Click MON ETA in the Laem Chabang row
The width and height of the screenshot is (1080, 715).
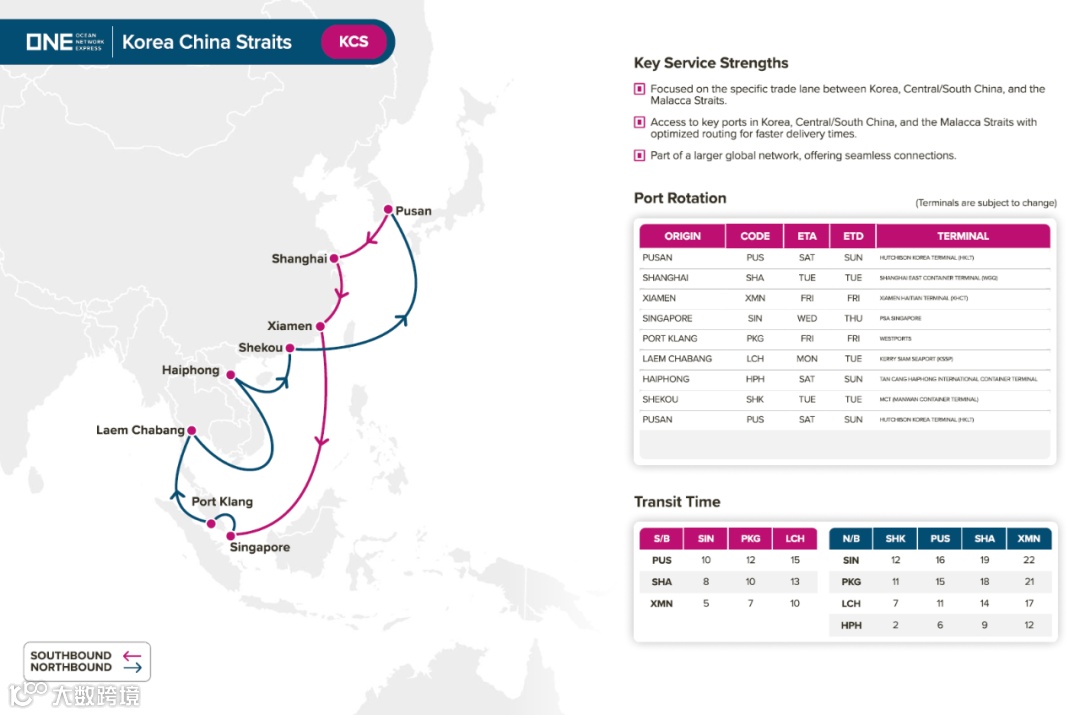coord(807,359)
